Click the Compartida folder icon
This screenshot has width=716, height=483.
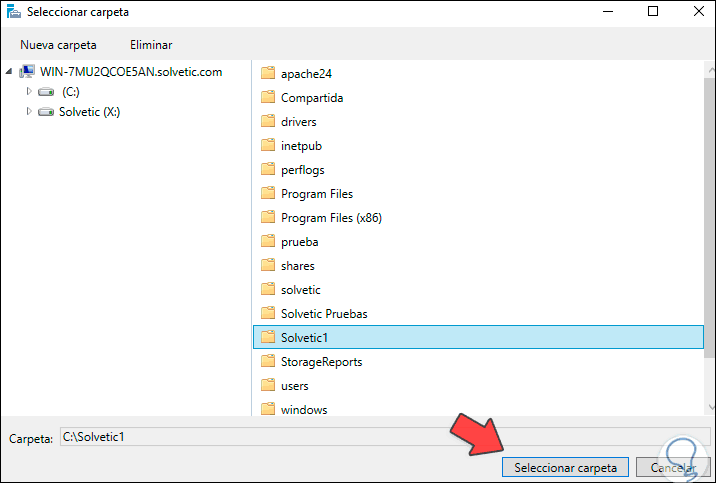[268, 97]
